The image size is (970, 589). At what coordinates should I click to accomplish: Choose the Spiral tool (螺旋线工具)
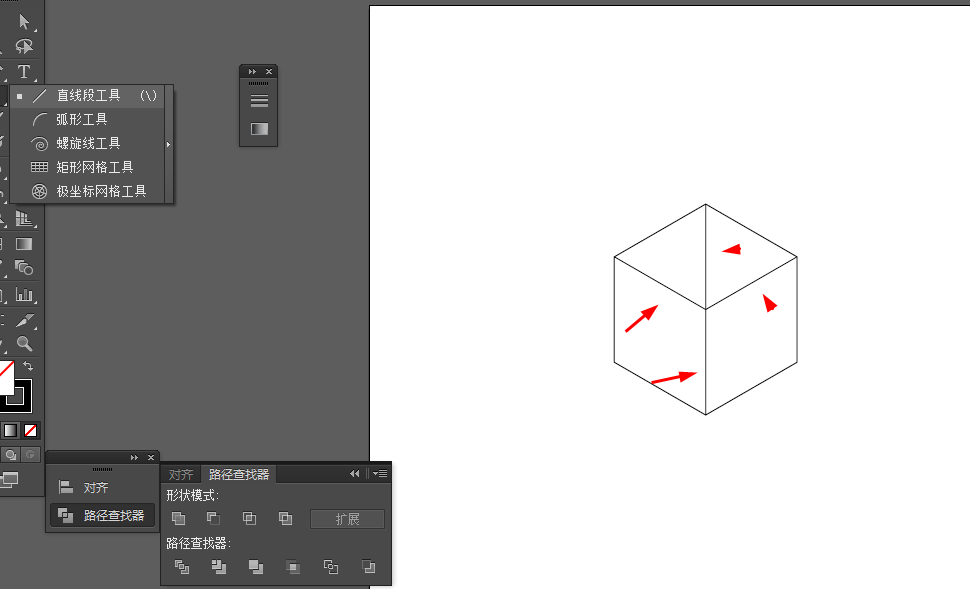point(88,143)
